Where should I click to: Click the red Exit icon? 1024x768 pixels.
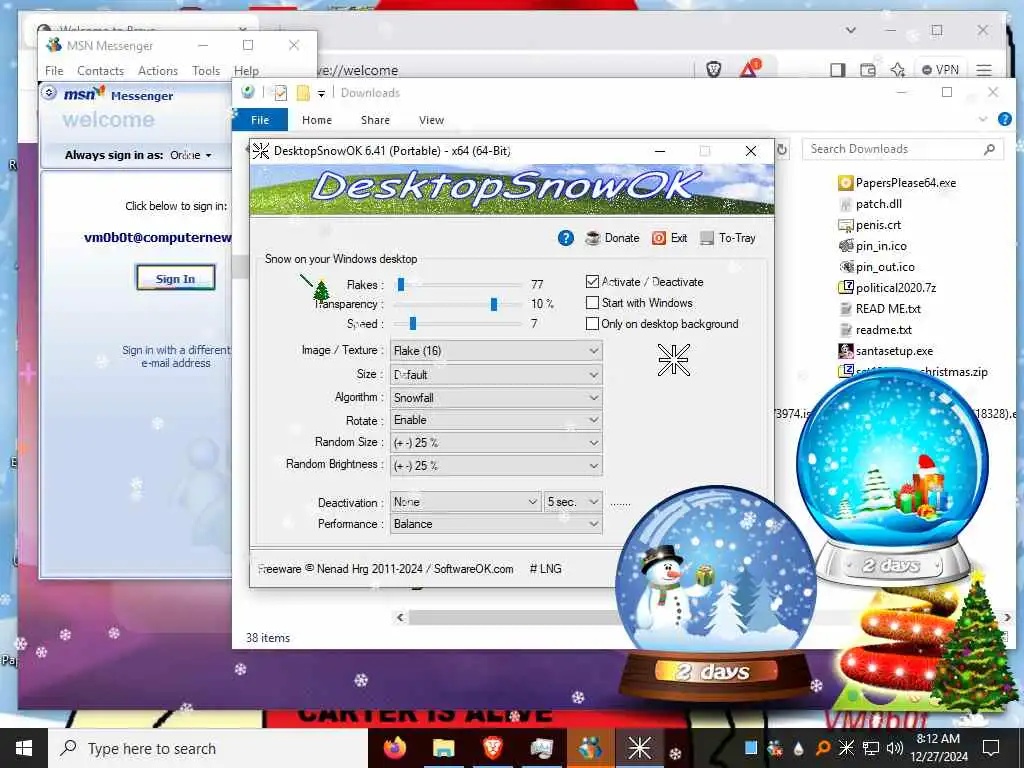tap(658, 238)
